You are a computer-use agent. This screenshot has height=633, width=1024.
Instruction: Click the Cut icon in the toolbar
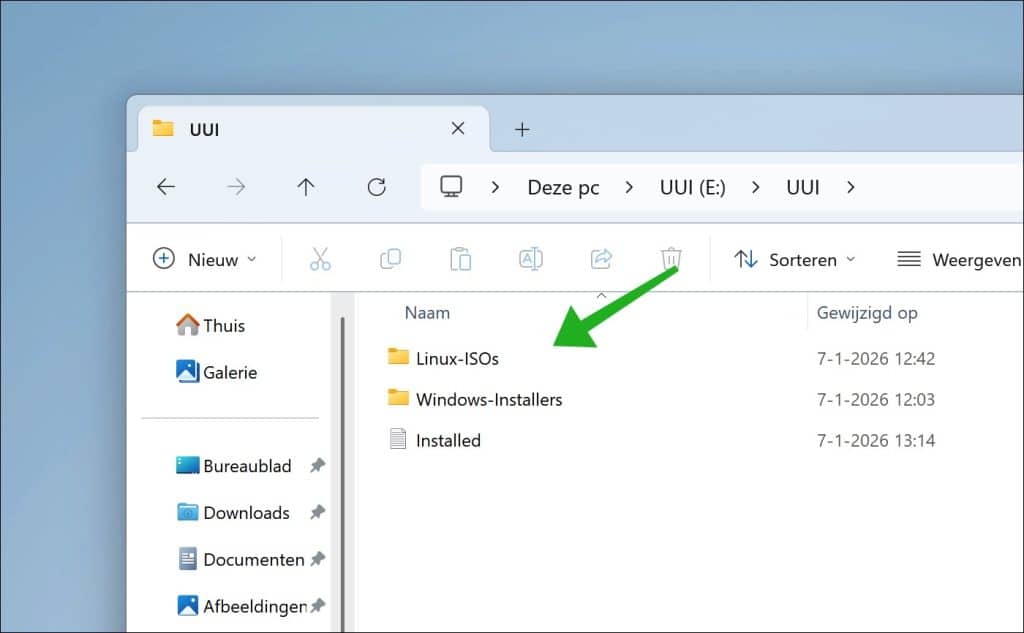(320, 258)
